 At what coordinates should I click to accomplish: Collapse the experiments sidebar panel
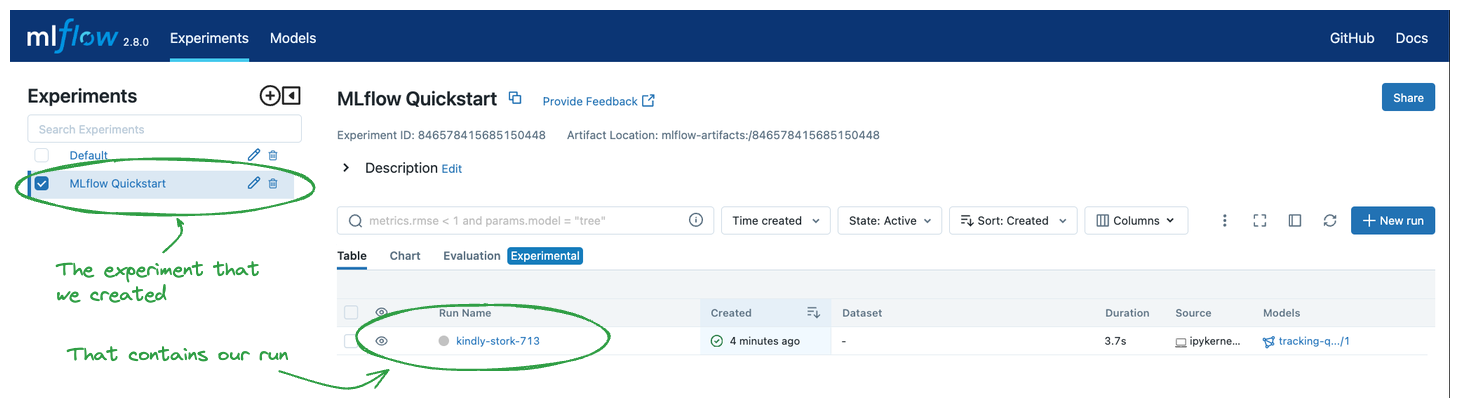291,96
